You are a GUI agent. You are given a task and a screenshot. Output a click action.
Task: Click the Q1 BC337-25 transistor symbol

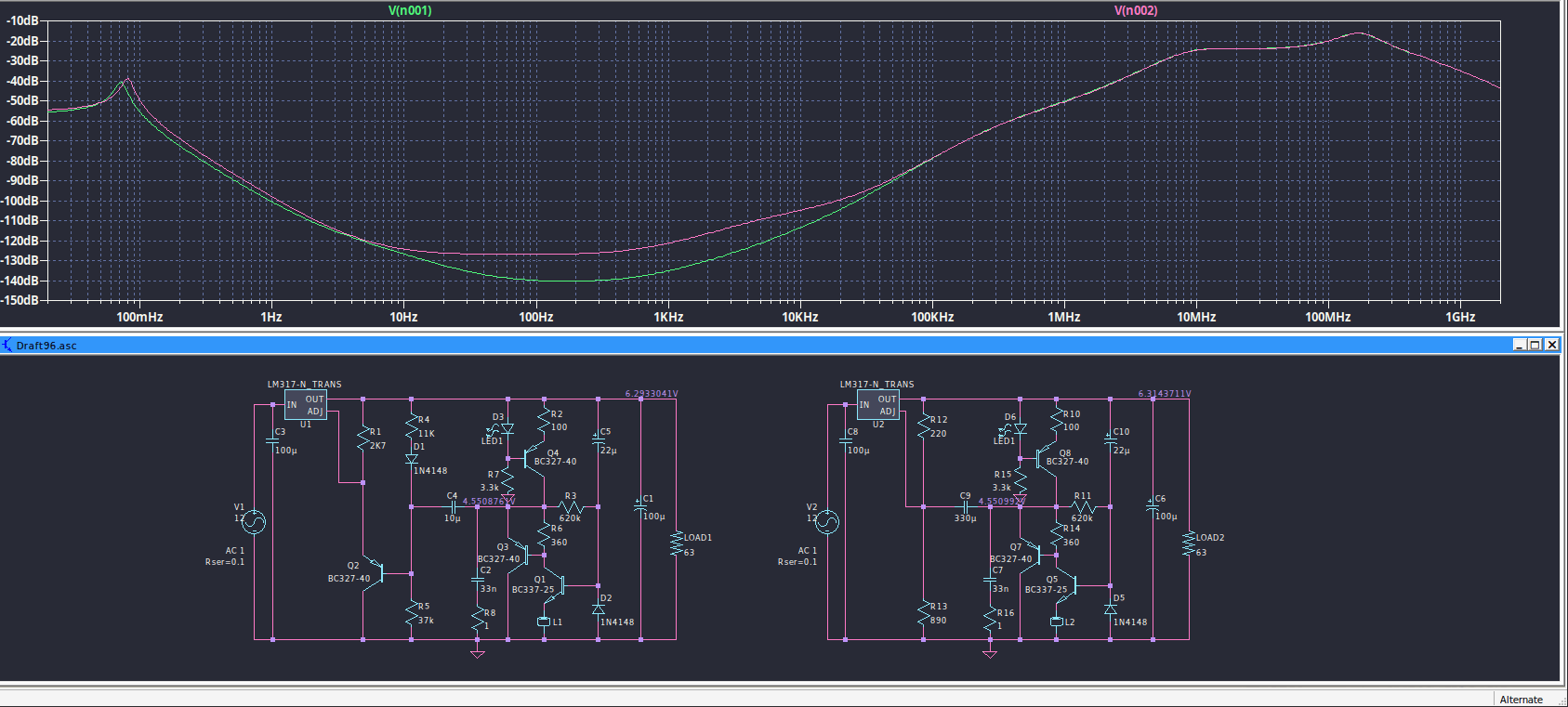click(555, 586)
